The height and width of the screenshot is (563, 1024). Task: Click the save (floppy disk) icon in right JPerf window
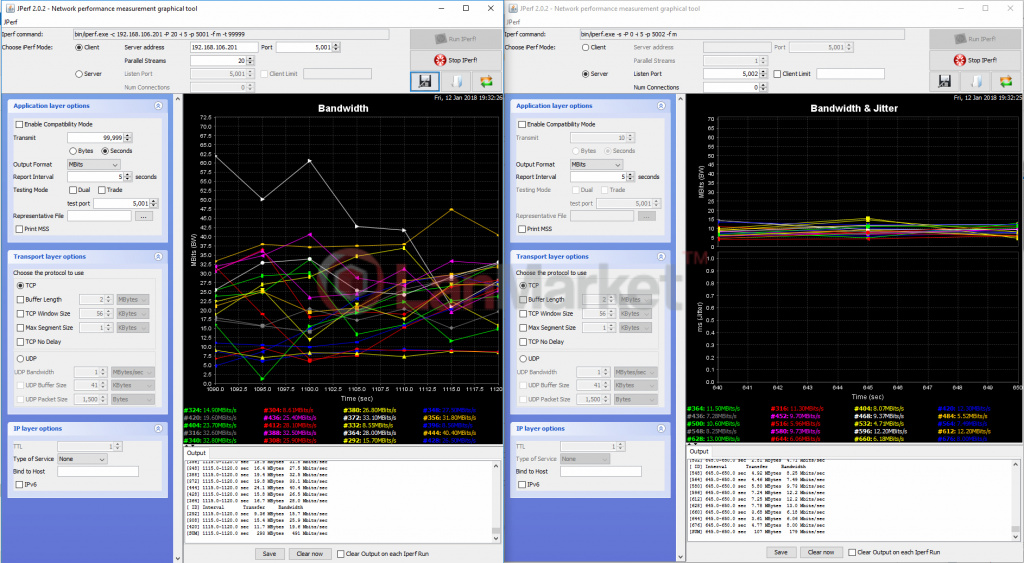944,82
